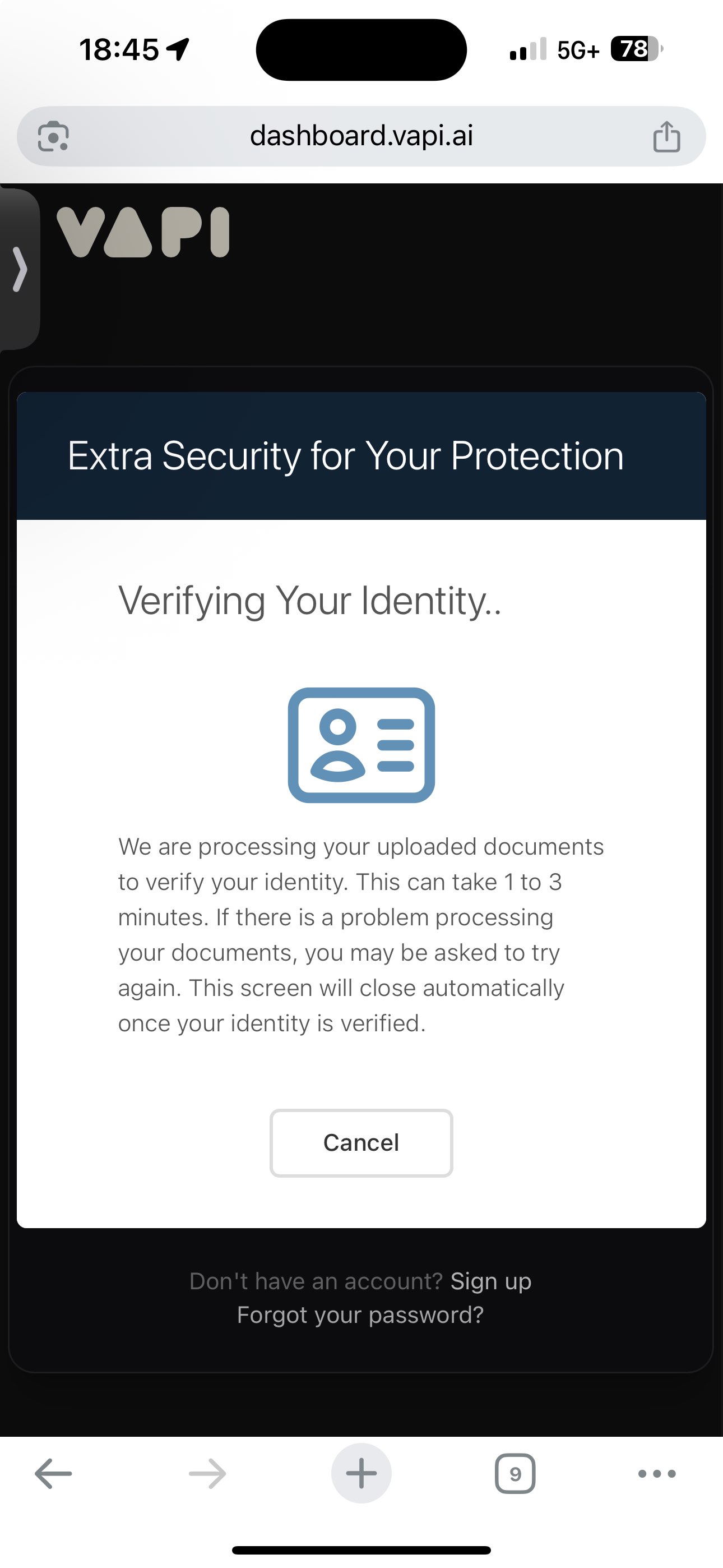Tap the home indicator bar
Screen dimensions: 723x1568
point(361,1549)
